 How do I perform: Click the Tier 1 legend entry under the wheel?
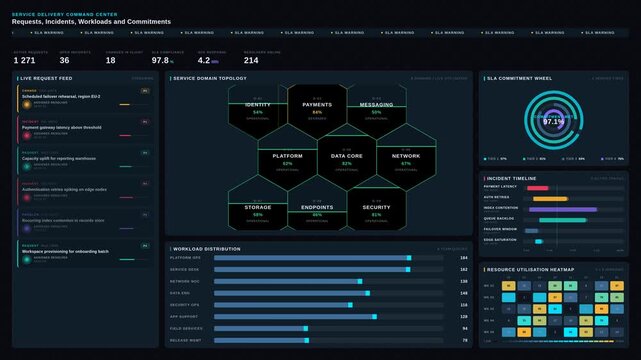pos(495,159)
